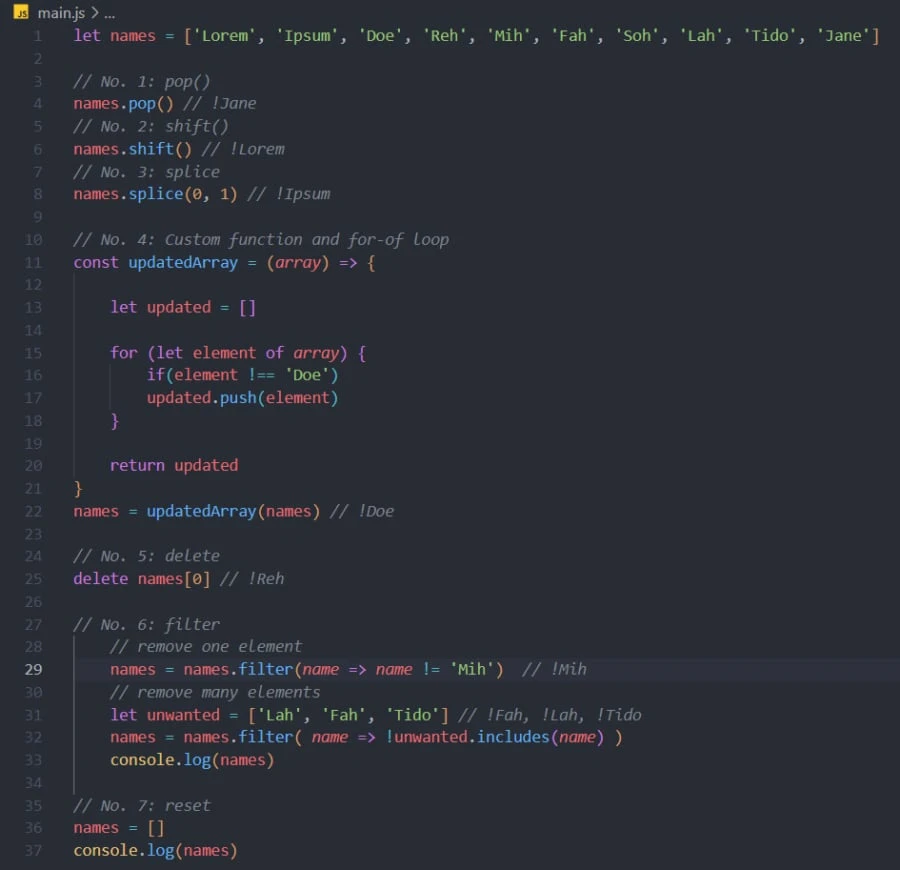This screenshot has width=900, height=870.
Task: Select the for-of loop keyword
Action: (123, 352)
